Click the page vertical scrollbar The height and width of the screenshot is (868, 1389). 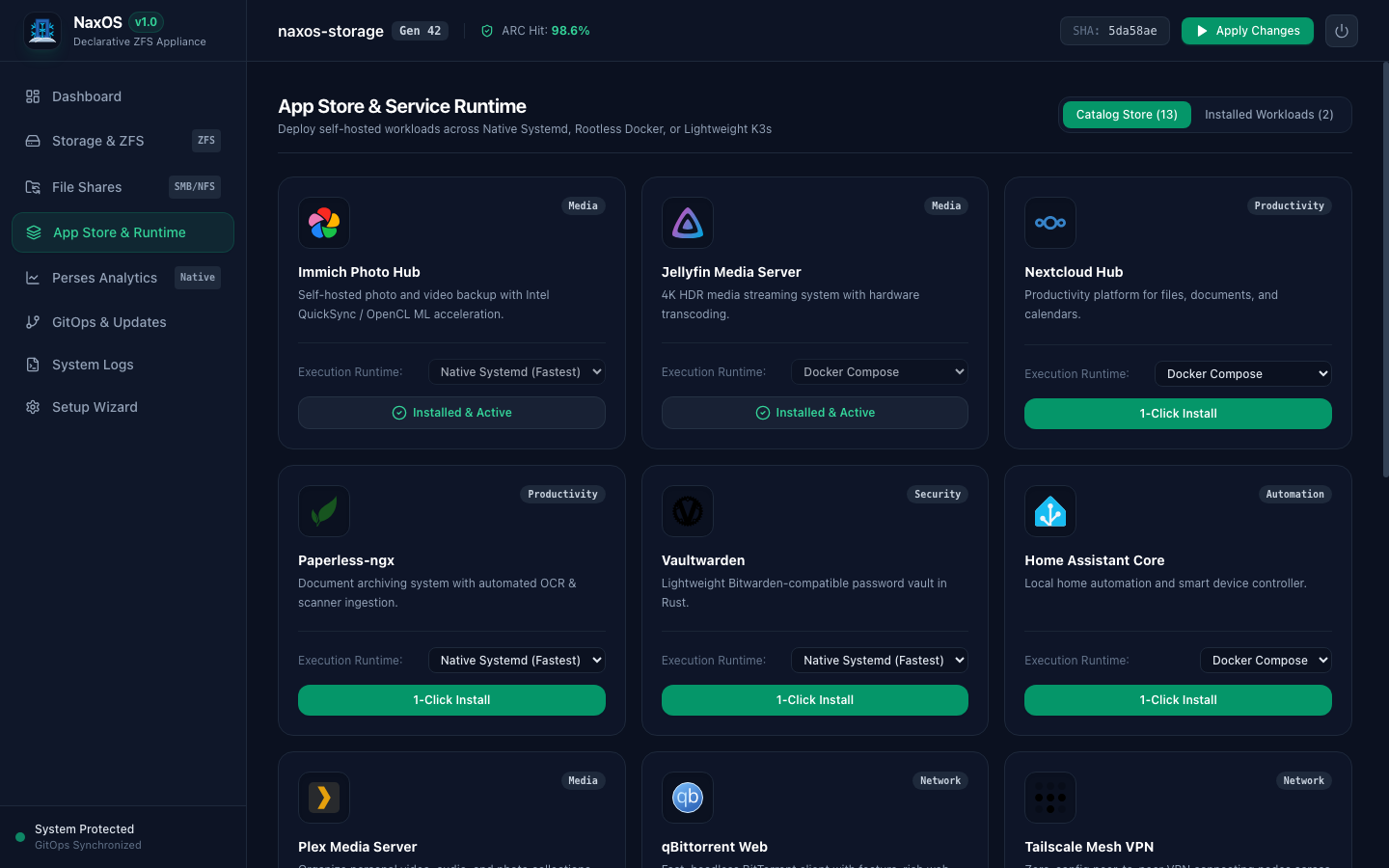click(x=1385, y=270)
